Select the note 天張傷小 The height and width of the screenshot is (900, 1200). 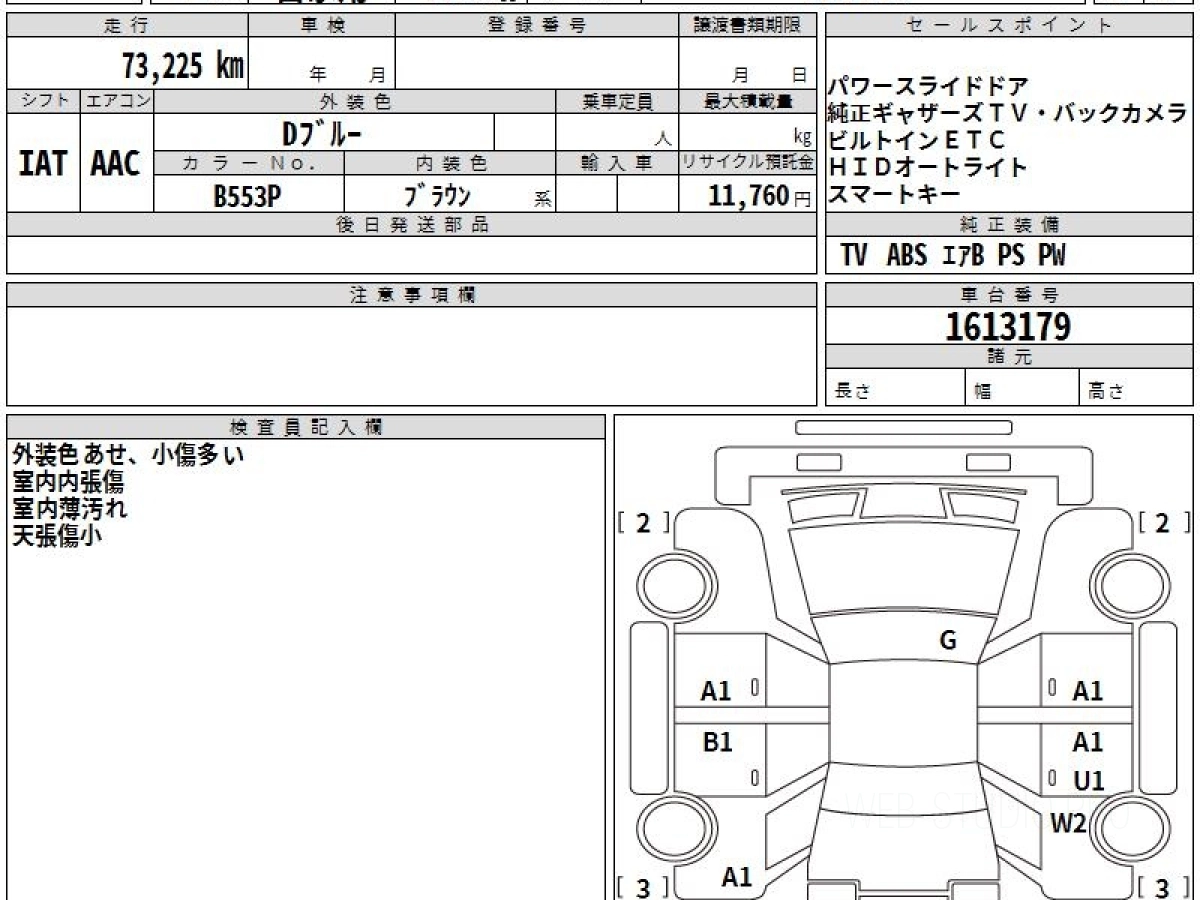(x=56, y=534)
